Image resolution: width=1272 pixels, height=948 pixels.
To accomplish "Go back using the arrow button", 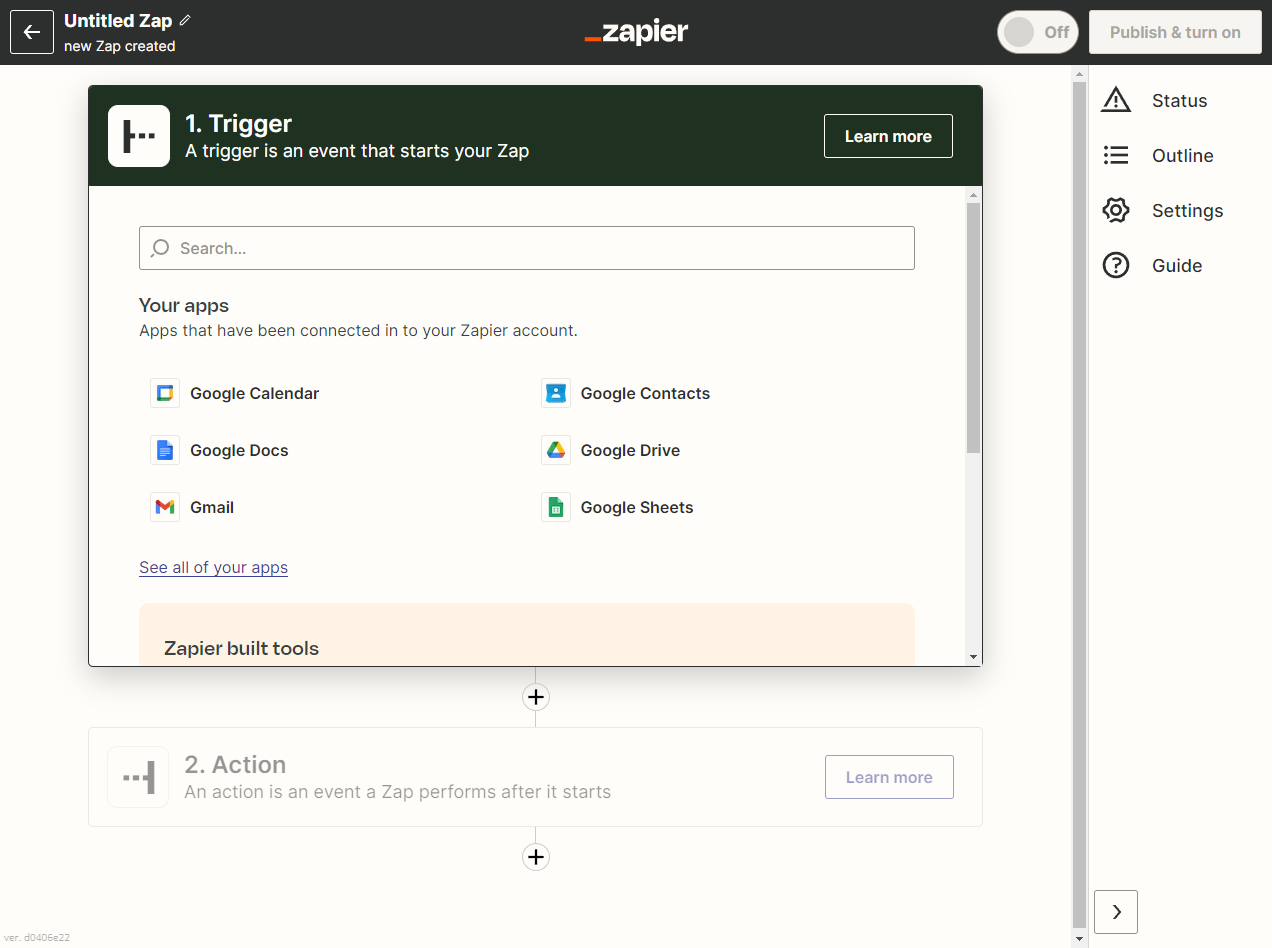I will (x=32, y=32).
